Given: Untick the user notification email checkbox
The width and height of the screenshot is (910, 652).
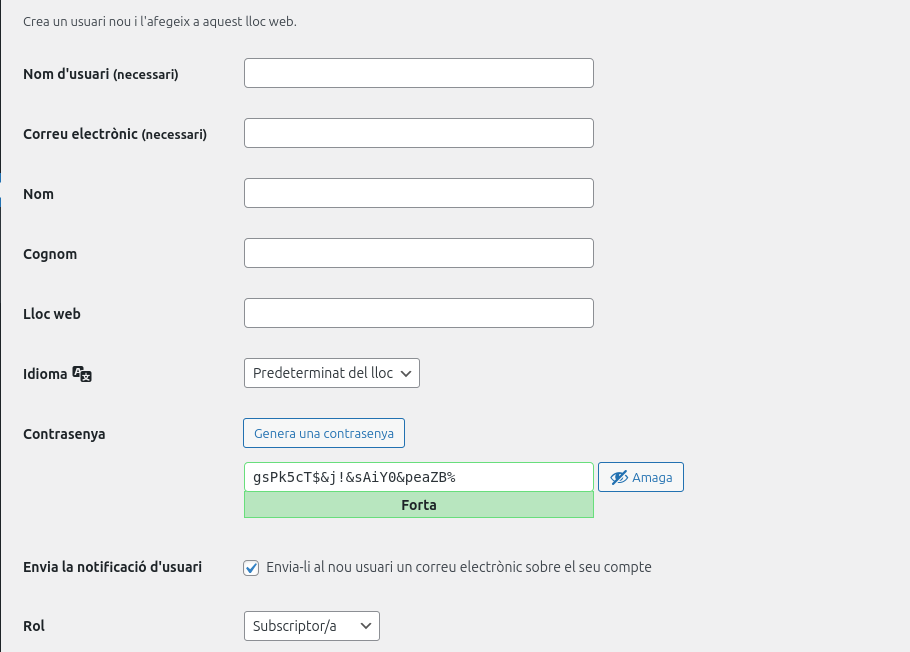Looking at the screenshot, I should tap(252, 568).
